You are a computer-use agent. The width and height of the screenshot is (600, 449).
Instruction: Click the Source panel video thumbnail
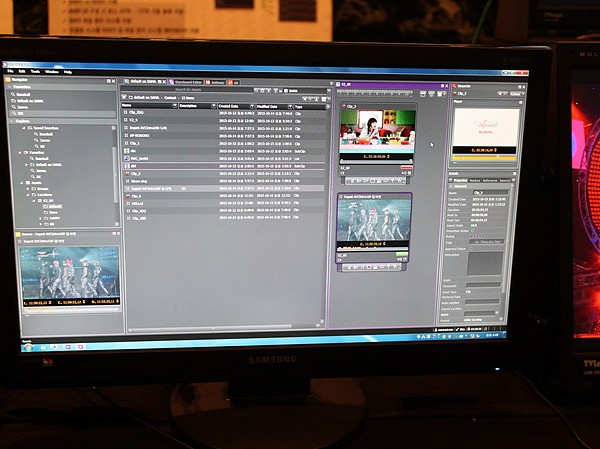click(x=70, y=273)
